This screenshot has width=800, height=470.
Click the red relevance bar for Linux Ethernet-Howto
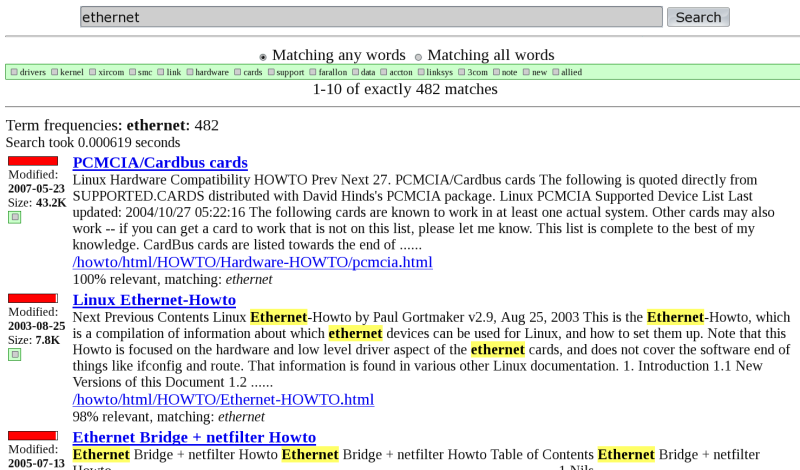point(33,298)
